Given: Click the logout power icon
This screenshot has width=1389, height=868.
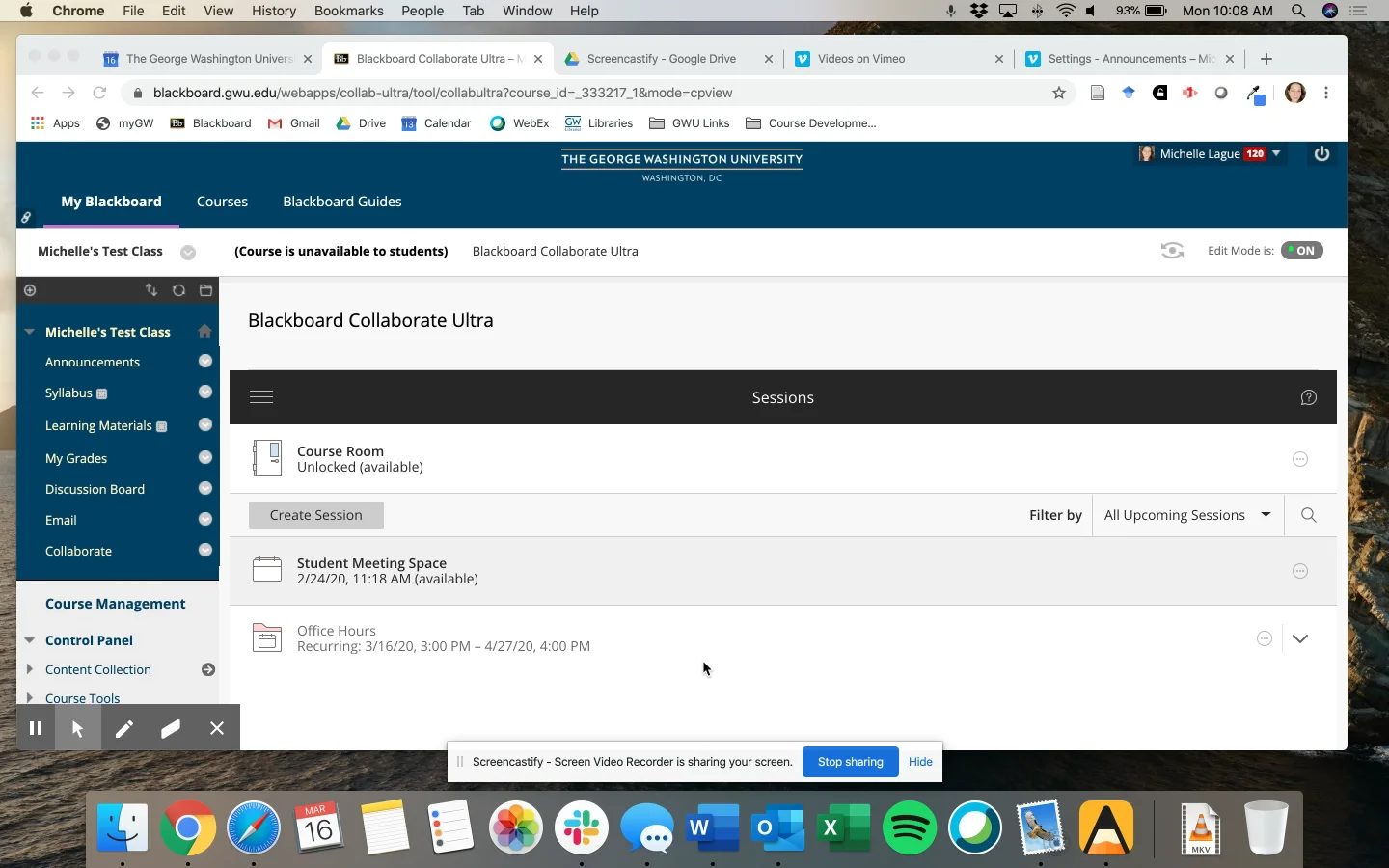Looking at the screenshot, I should [1321, 154].
